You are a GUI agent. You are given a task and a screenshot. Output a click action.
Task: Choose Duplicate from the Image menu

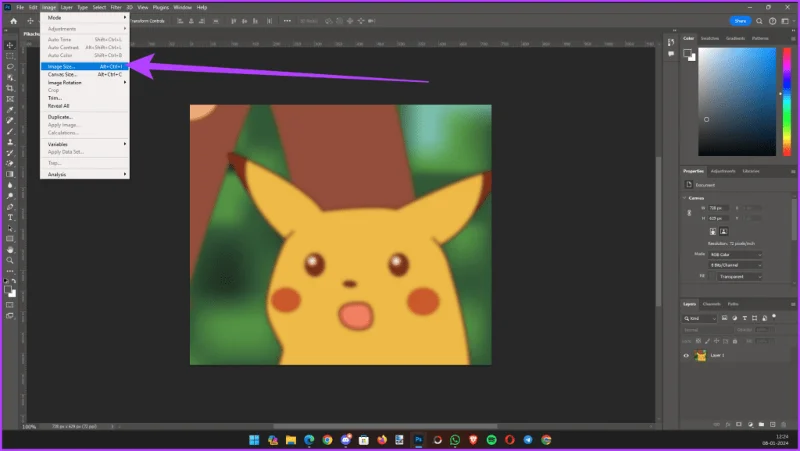pos(85,117)
